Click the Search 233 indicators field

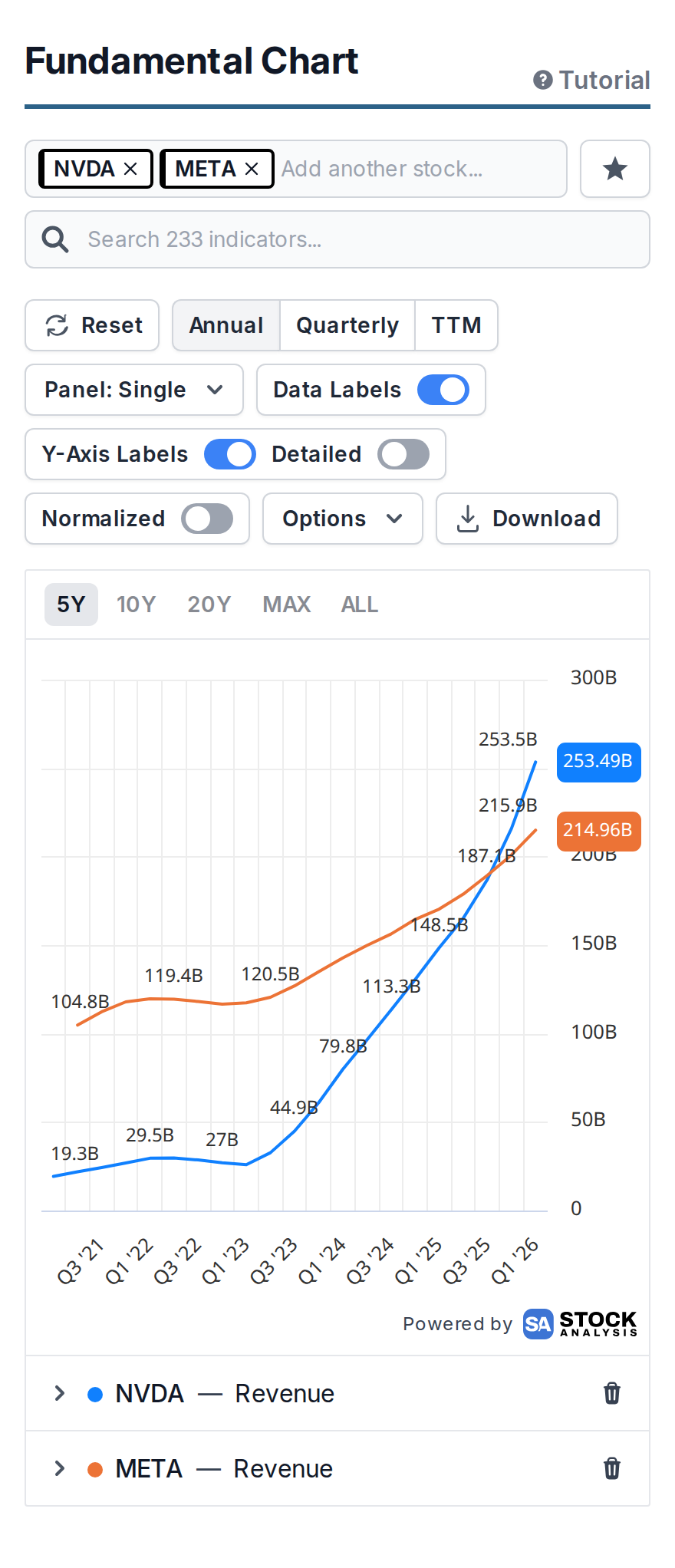pyautogui.click(x=337, y=239)
